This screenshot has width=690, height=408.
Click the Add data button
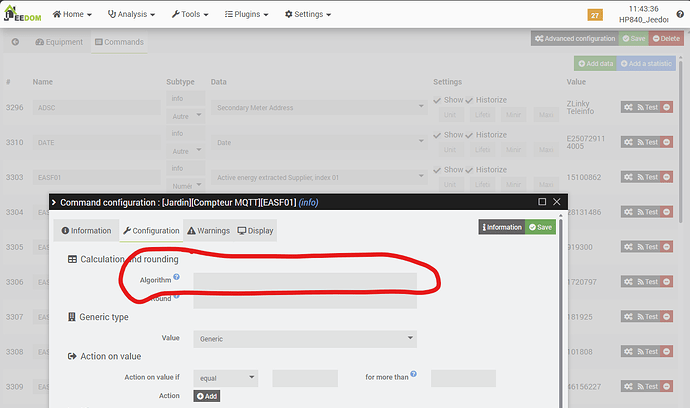(x=595, y=63)
